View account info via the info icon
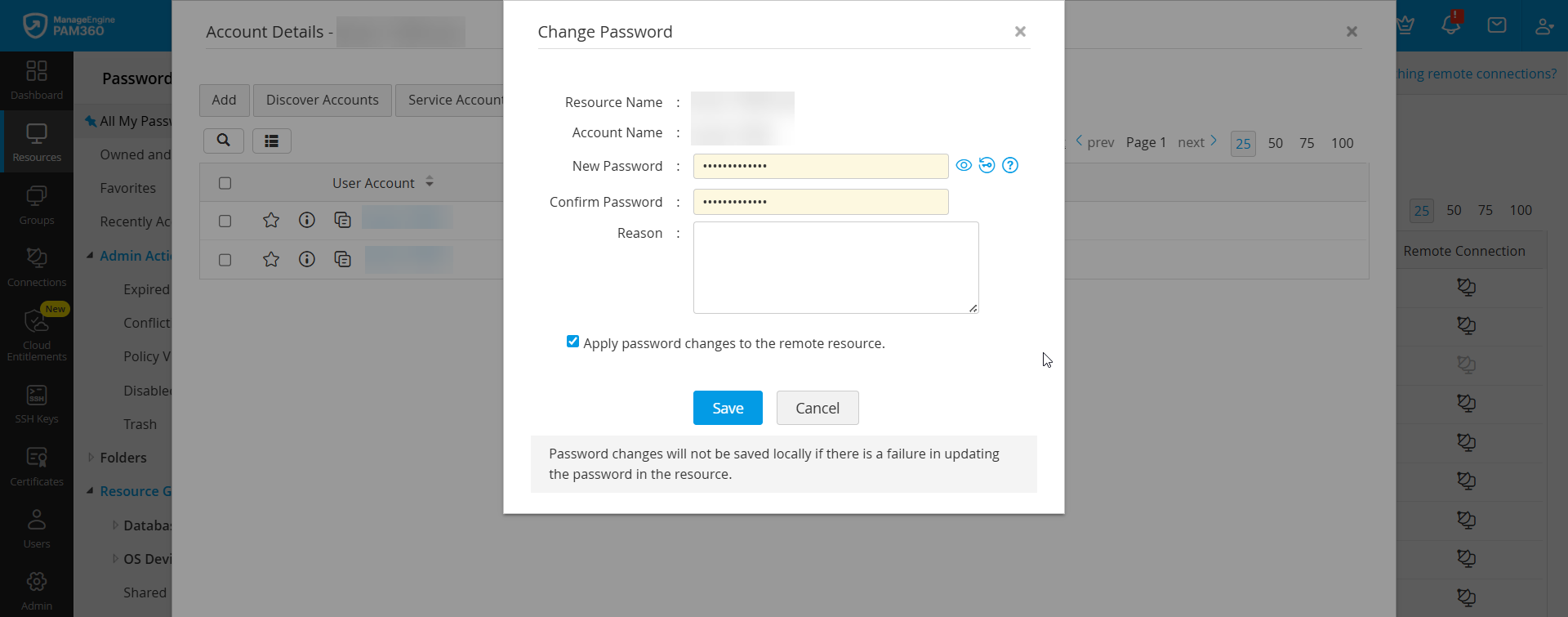Viewport: 1568px width, 617px height. pos(306,219)
